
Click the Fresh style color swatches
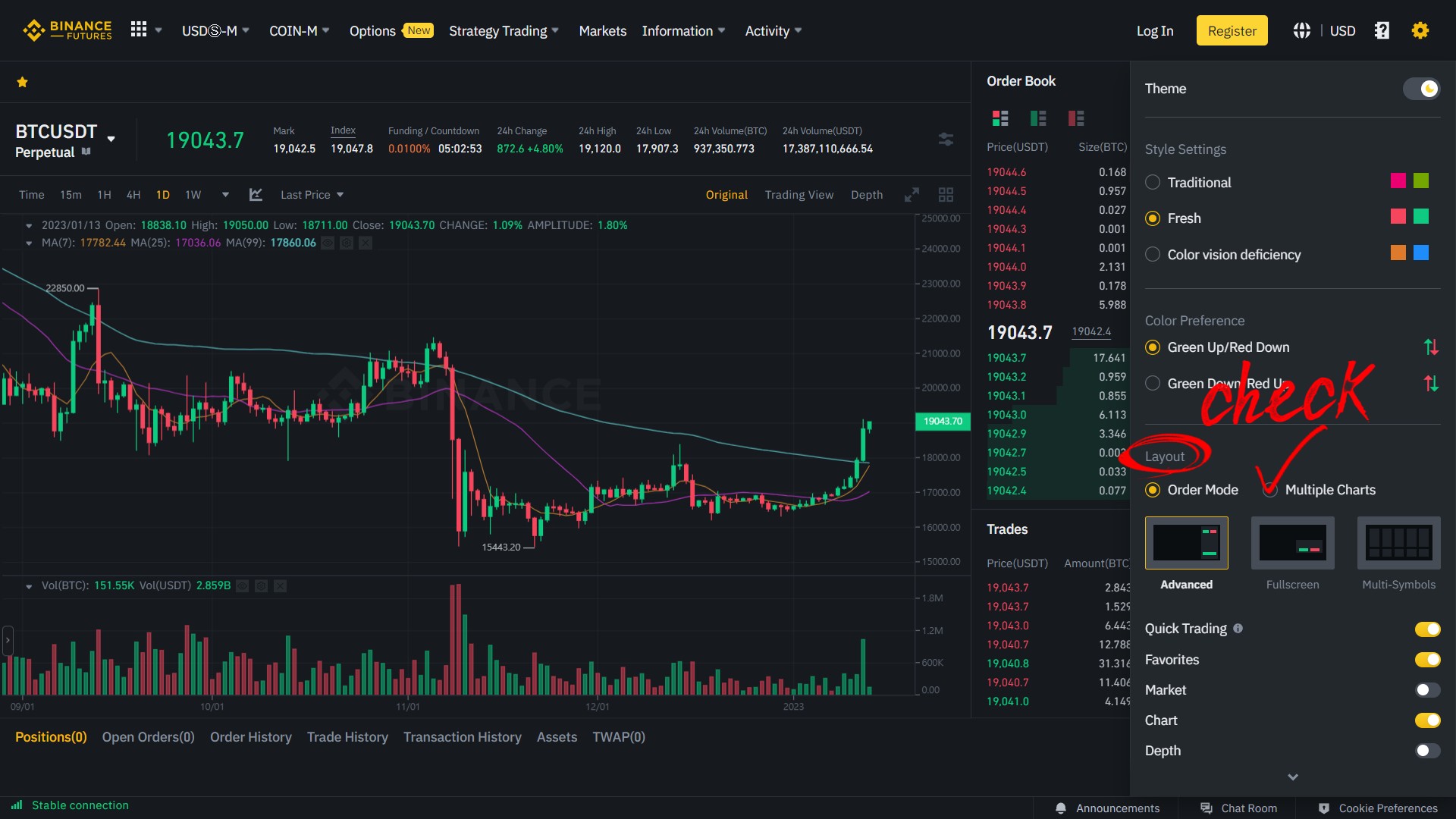(1410, 217)
